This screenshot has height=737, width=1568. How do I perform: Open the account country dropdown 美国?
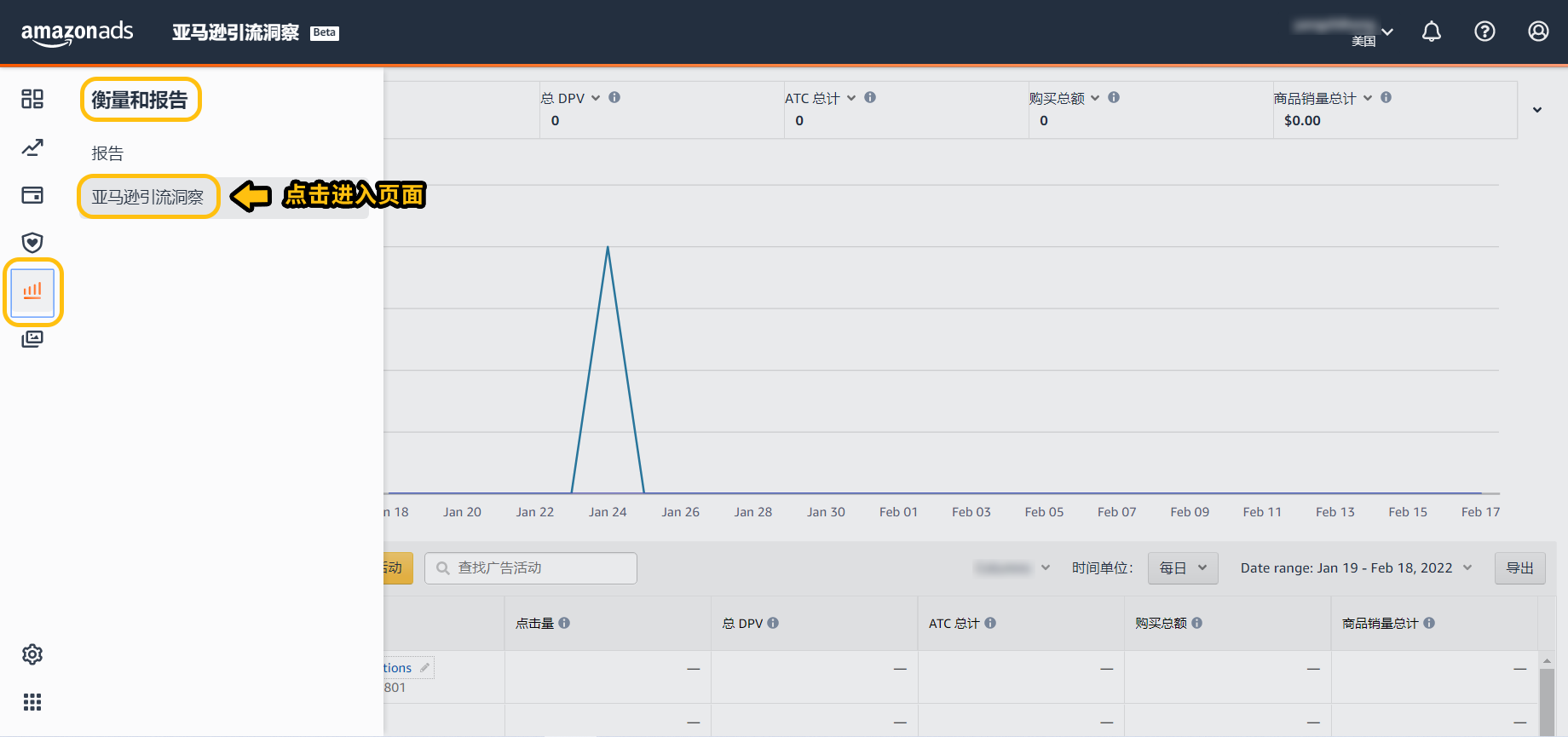(x=1372, y=41)
